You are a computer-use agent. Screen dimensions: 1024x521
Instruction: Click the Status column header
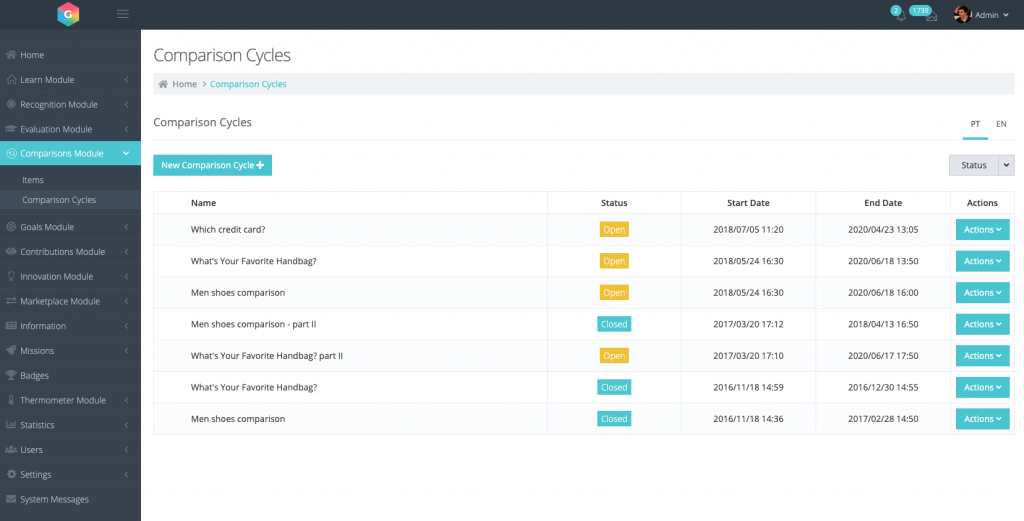[x=614, y=203]
